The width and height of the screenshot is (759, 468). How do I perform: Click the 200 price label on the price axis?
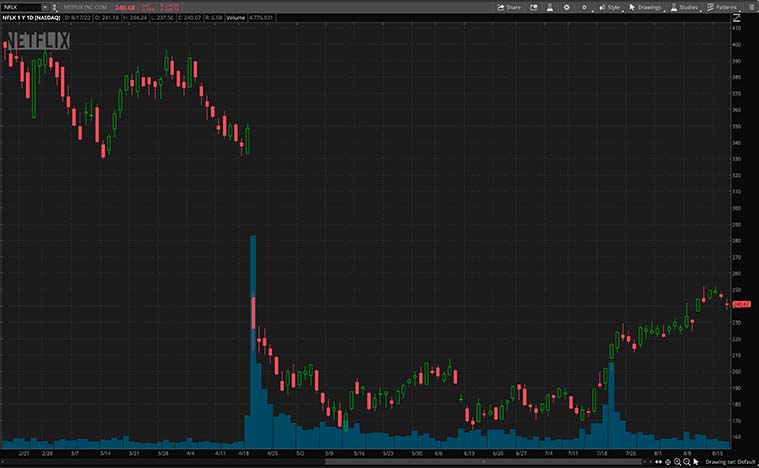(736, 372)
